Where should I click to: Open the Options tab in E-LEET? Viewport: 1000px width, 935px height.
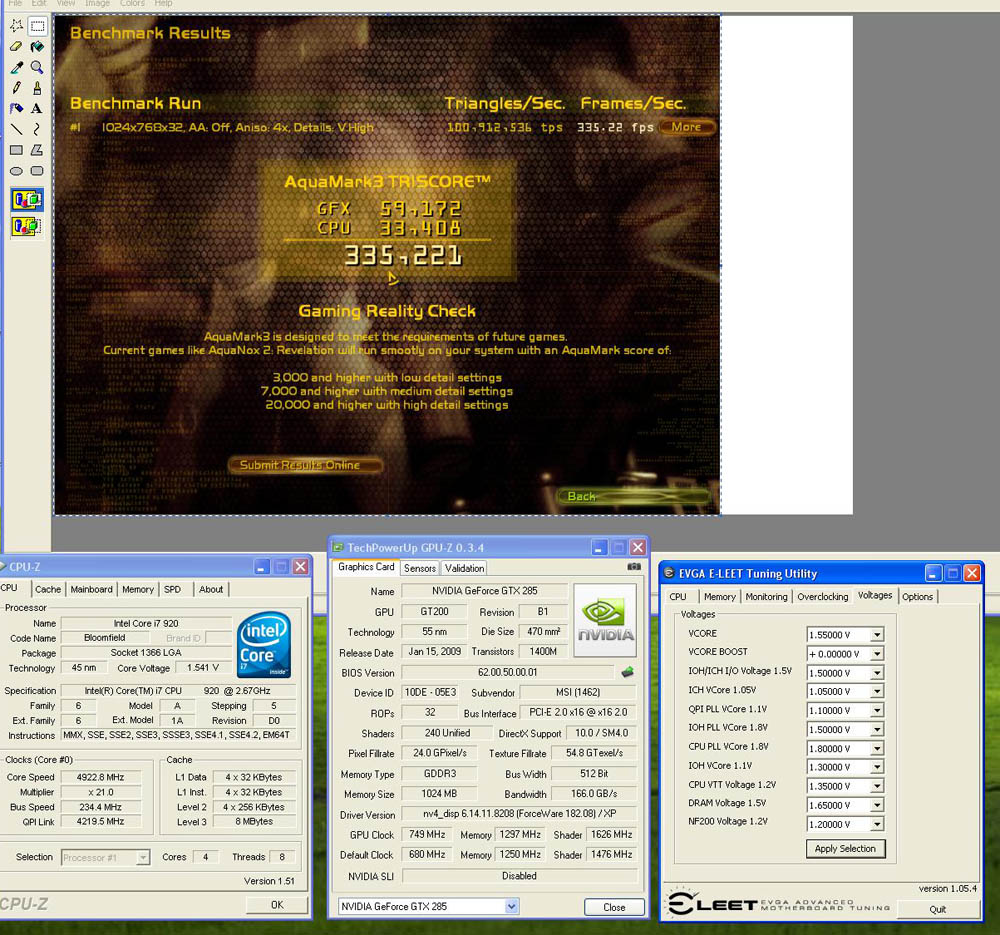[917, 596]
